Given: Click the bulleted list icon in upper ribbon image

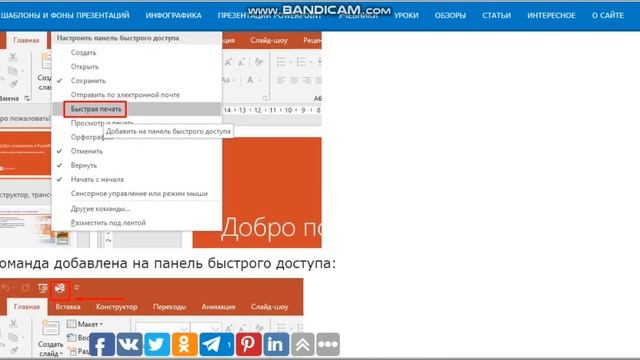Looking at the screenshot, I should (281, 62).
